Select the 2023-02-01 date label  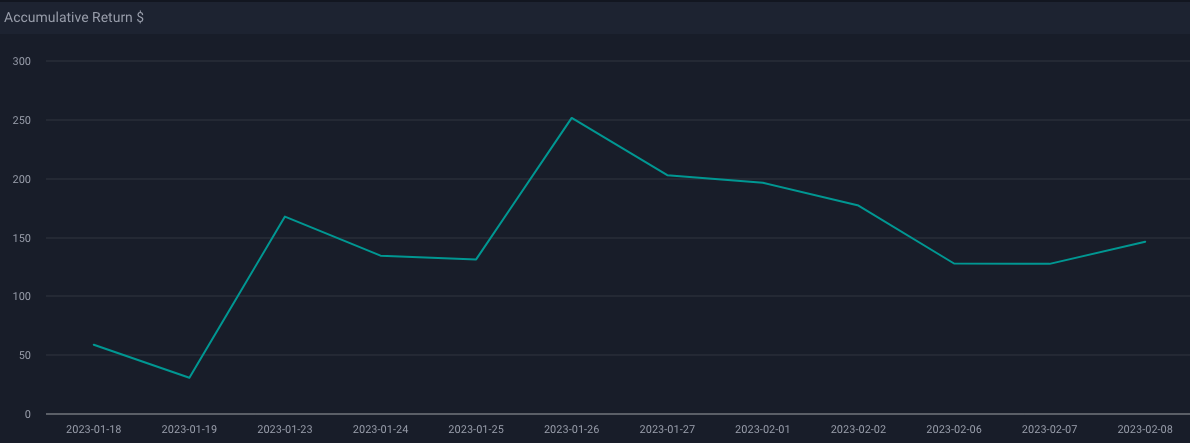763,429
